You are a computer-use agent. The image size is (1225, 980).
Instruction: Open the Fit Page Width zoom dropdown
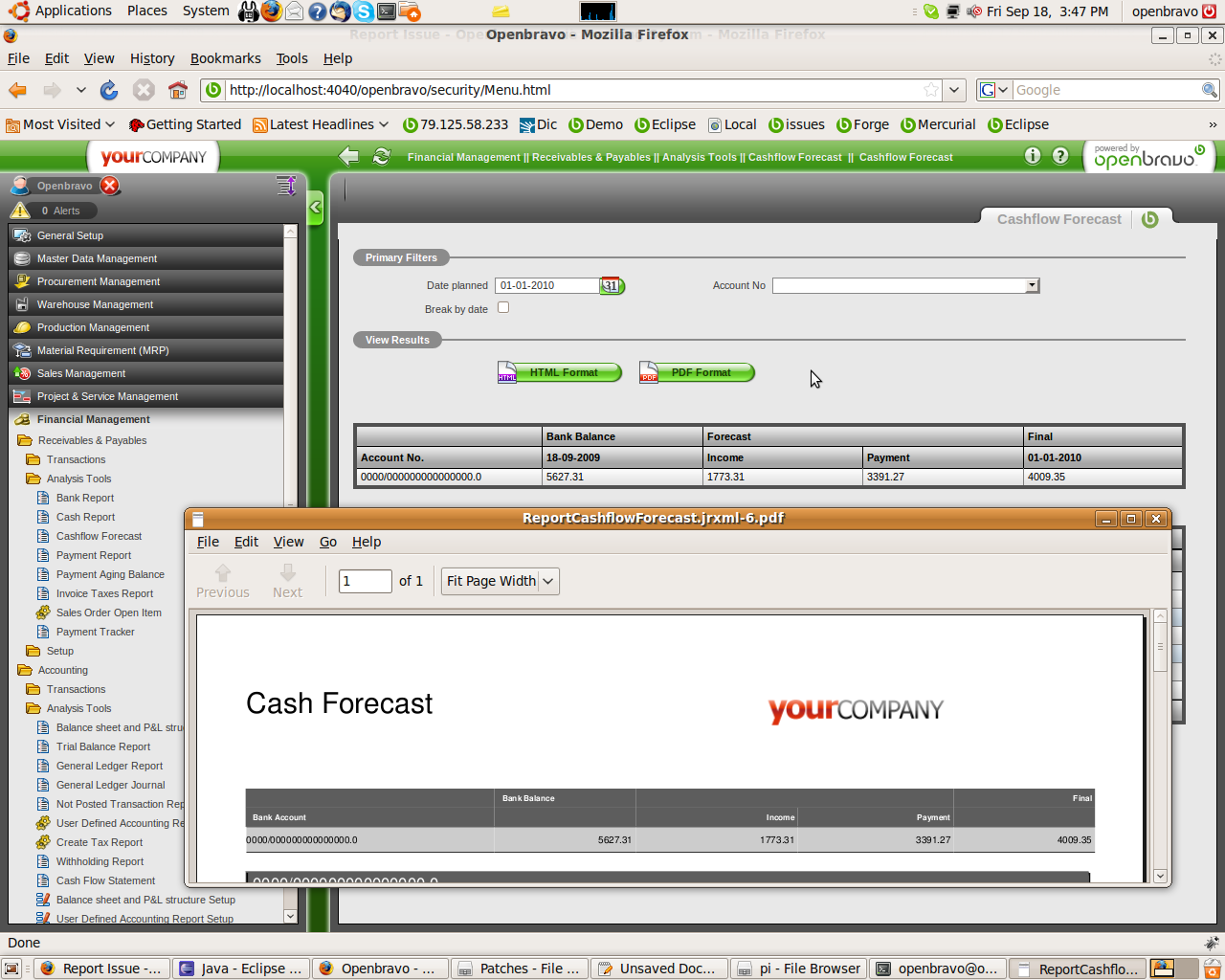click(x=500, y=581)
